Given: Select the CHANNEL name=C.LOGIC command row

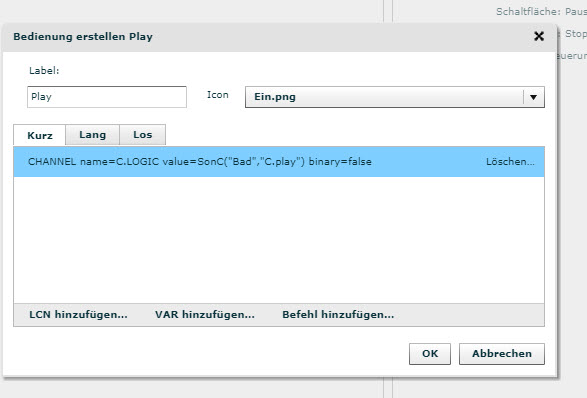Looking at the screenshot, I should pos(279,162).
